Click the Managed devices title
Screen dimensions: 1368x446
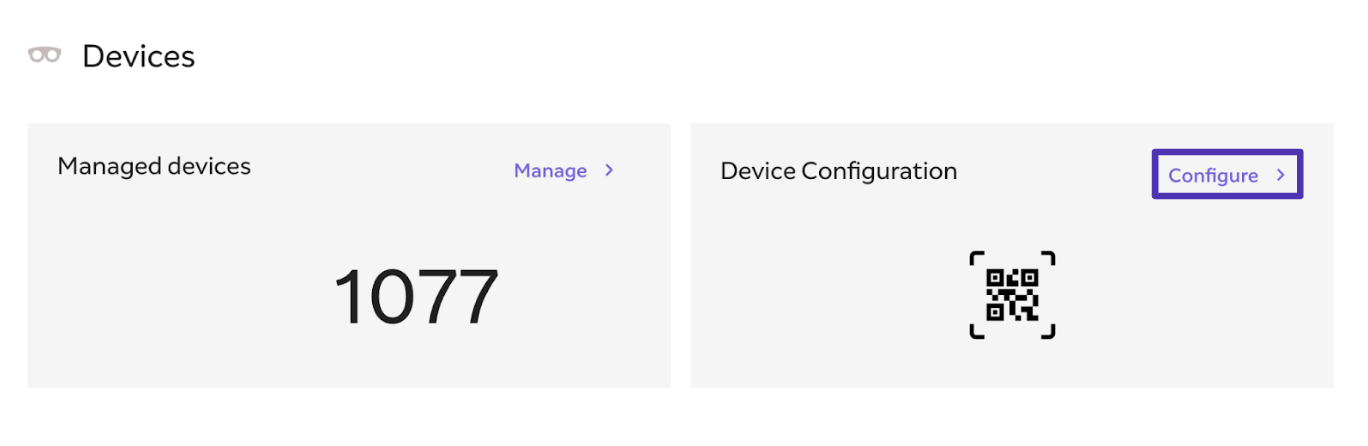(x=154, y=166)
